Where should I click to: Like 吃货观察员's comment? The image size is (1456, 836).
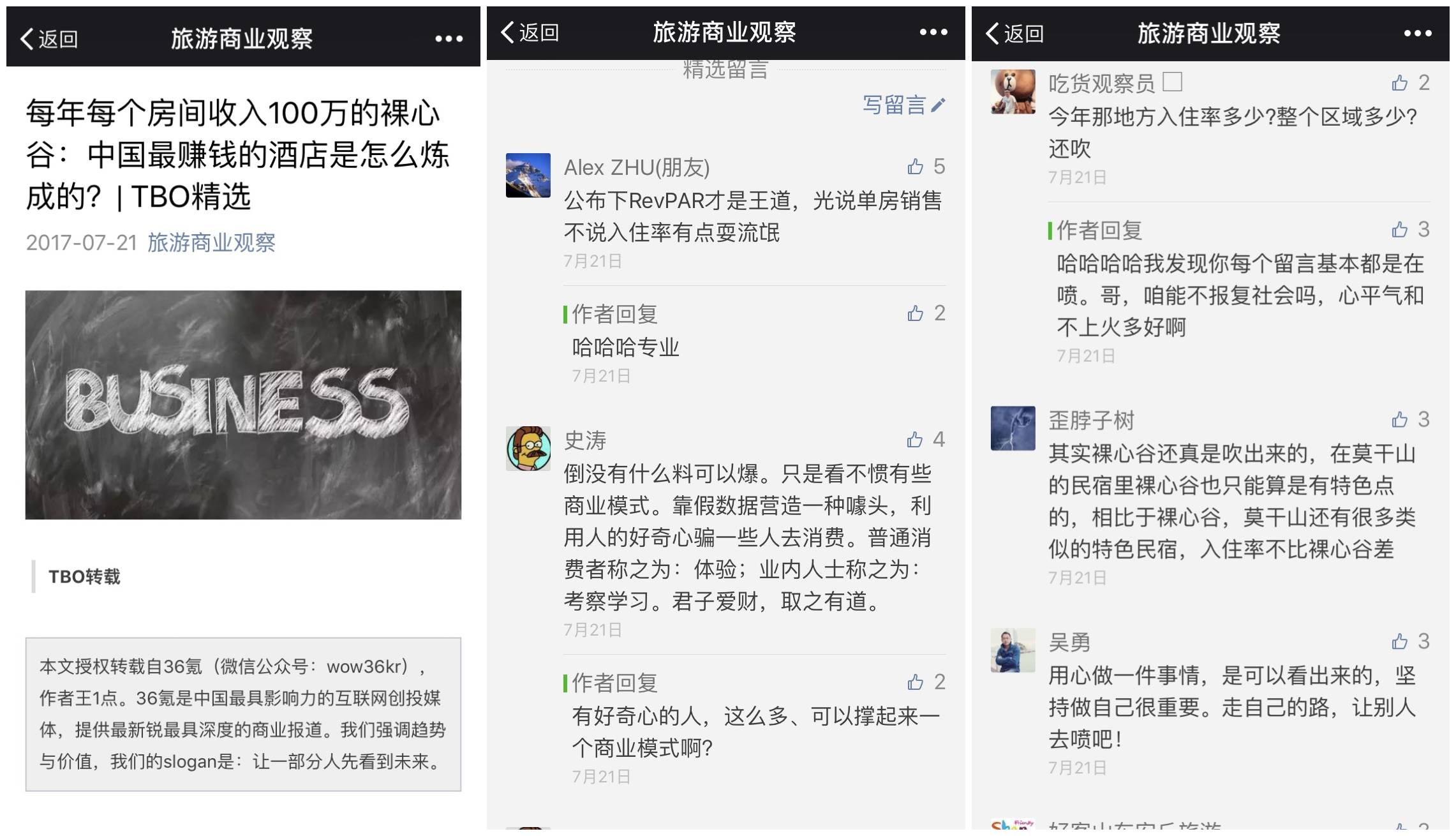(x=1399, y=82)
